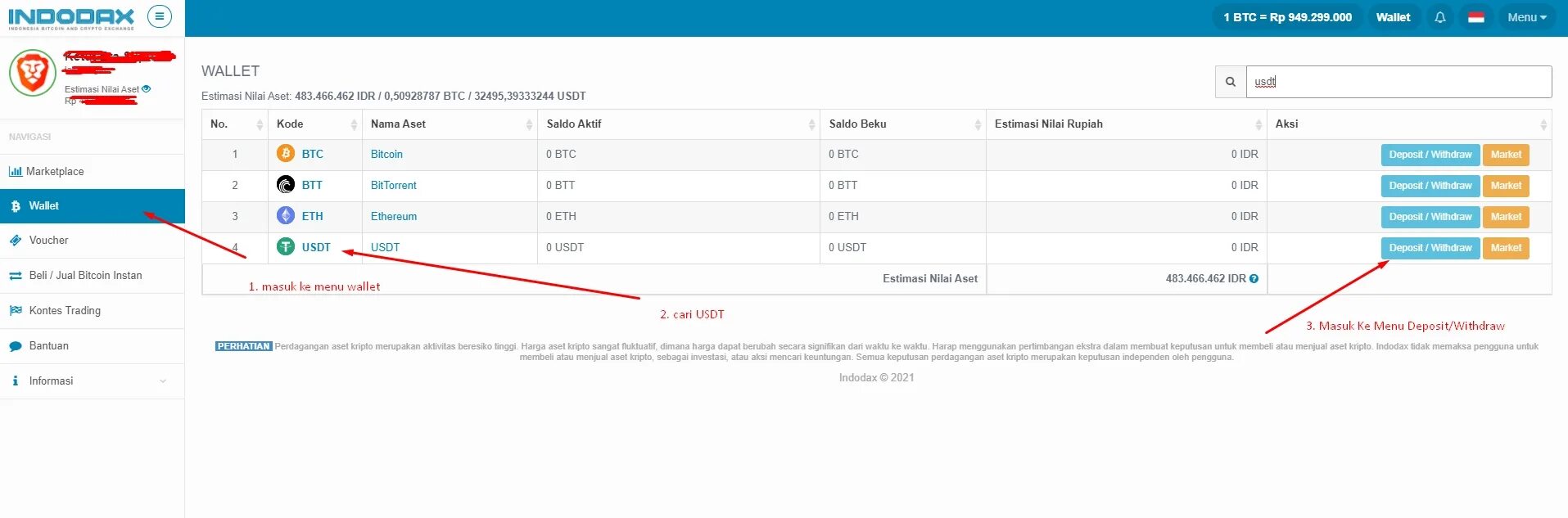The image size is (1568, 518).
Task: Click the PERHATIAN warning label
Action: click(243, 346)
